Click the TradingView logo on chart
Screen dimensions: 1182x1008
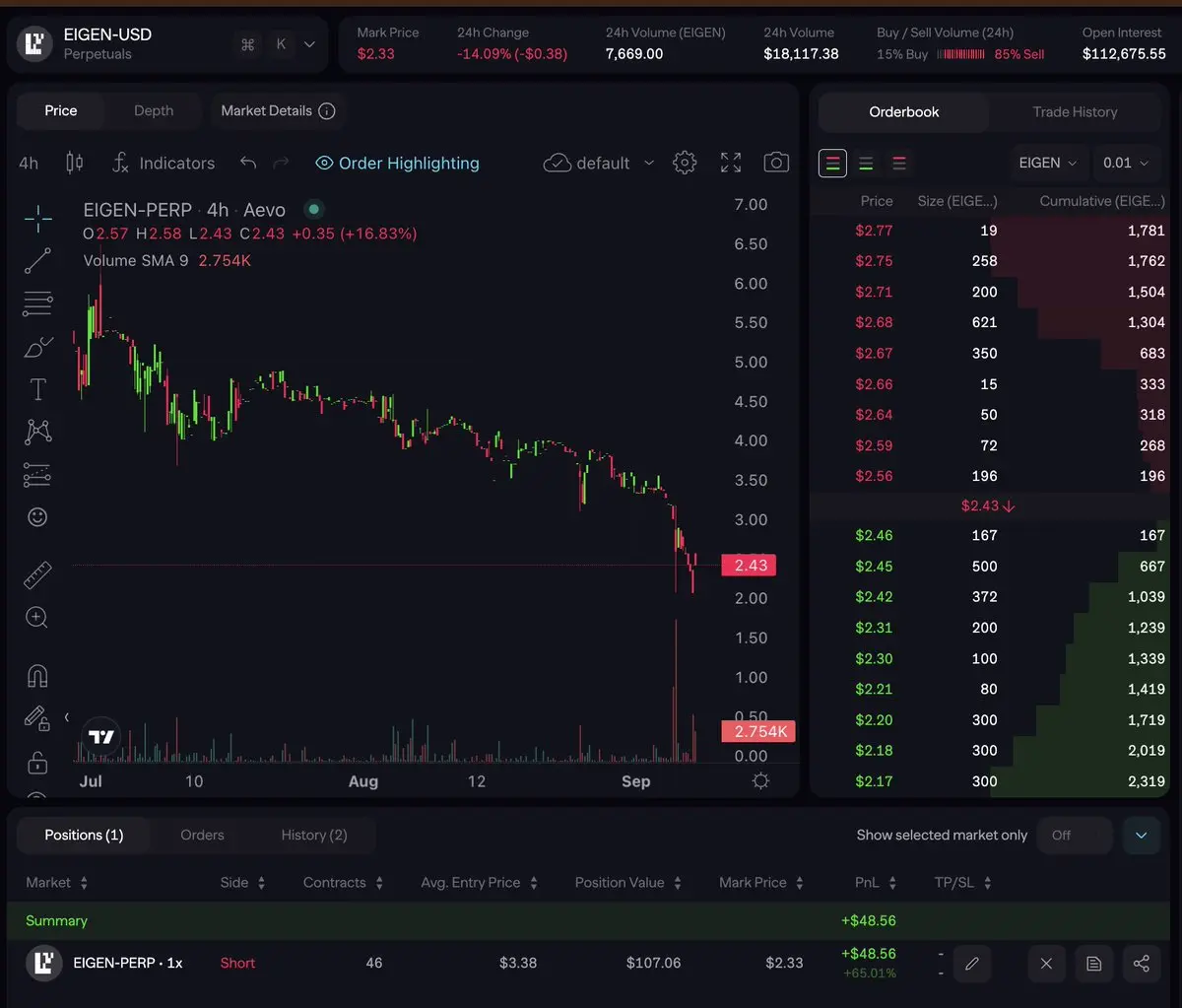101,736
